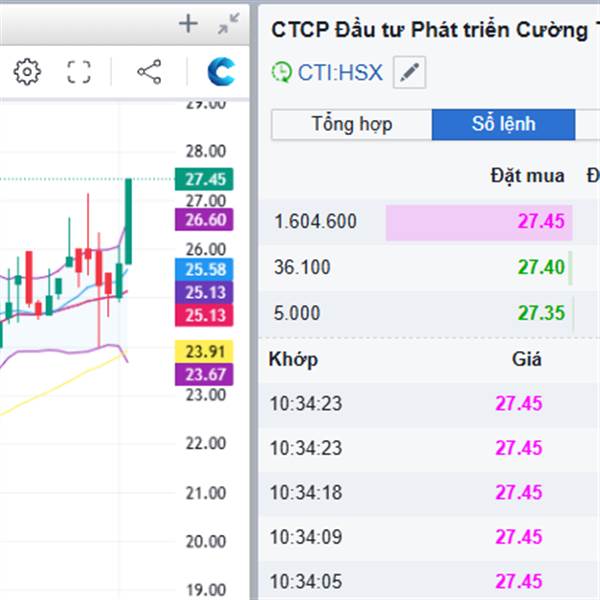Click the 22.00 price axis label
The width and height of the screenshot is (600, 600).
point(206,443)
